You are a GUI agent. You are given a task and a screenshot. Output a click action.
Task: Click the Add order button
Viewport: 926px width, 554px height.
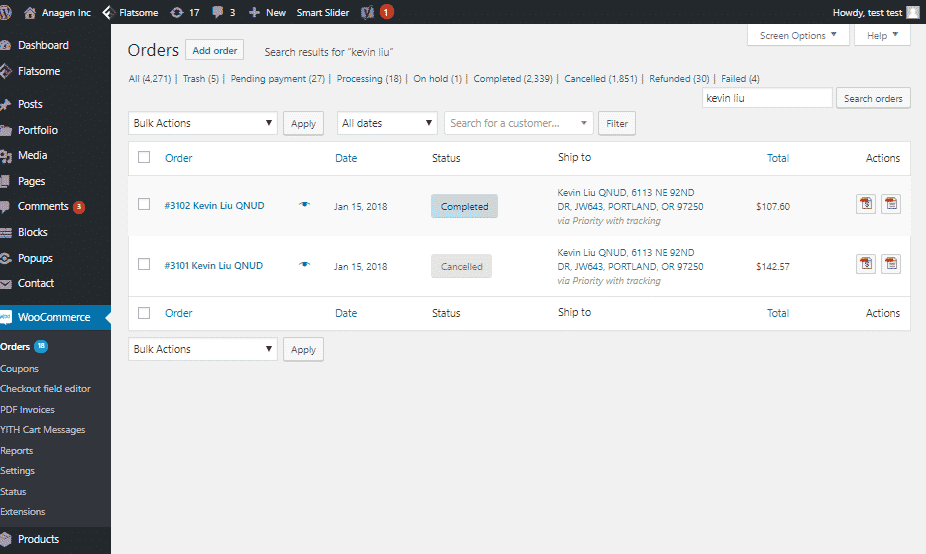[214, 50]
